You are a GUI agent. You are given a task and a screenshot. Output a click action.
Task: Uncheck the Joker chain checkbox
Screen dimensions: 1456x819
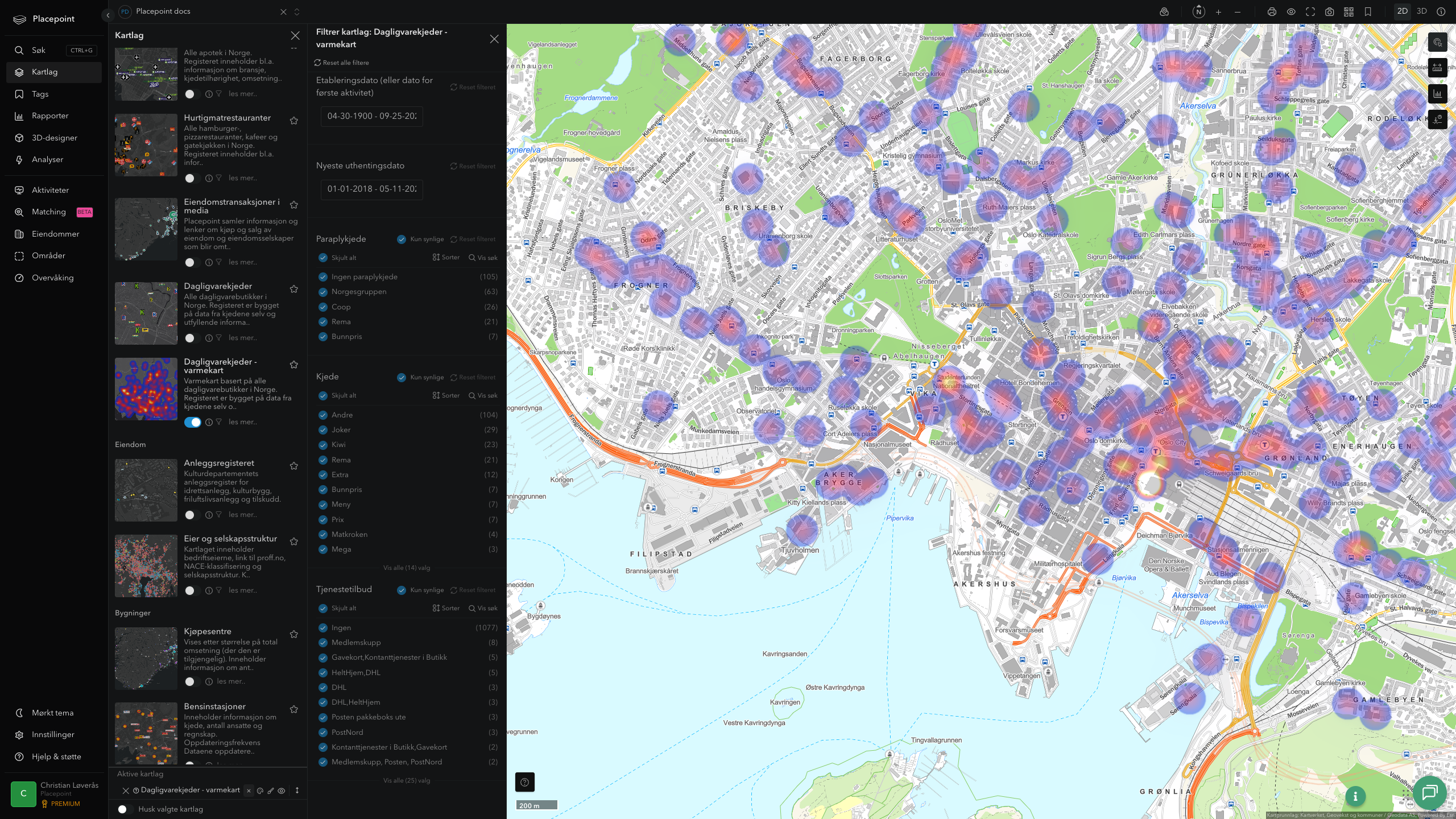[x=323, y=430]
